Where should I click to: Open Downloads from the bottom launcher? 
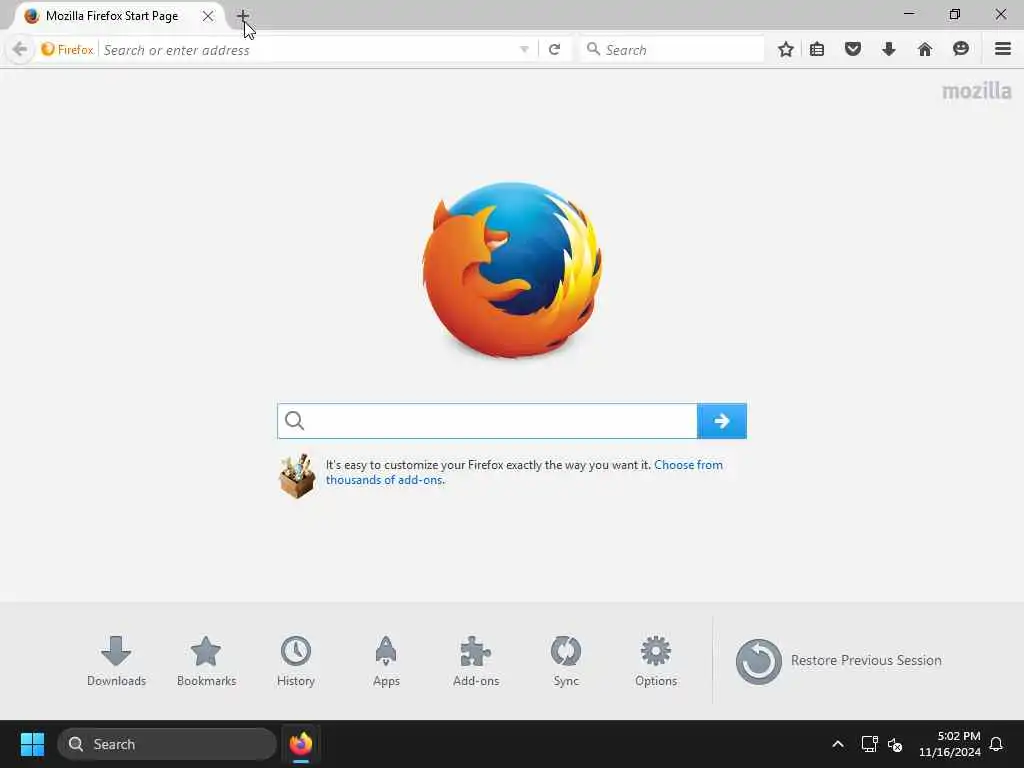coord(116,661)
